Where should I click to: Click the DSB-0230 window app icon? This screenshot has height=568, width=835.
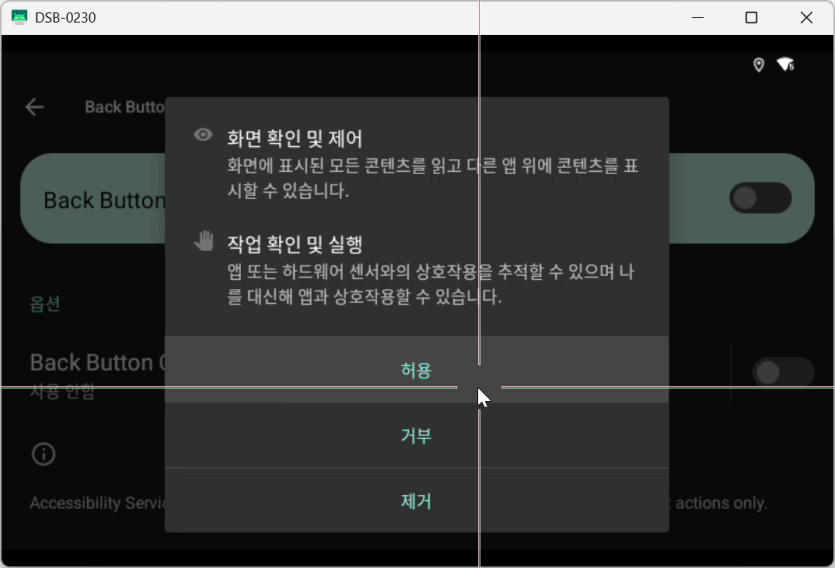[x=19, y=17]
